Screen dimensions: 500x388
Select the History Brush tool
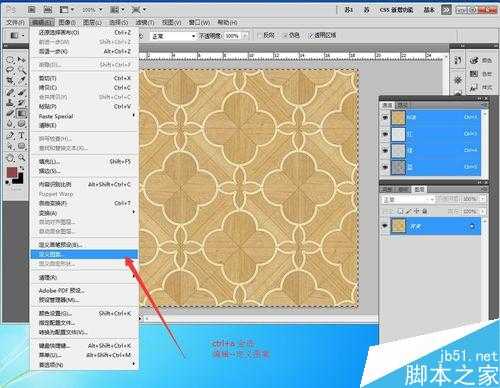point(22,103)
